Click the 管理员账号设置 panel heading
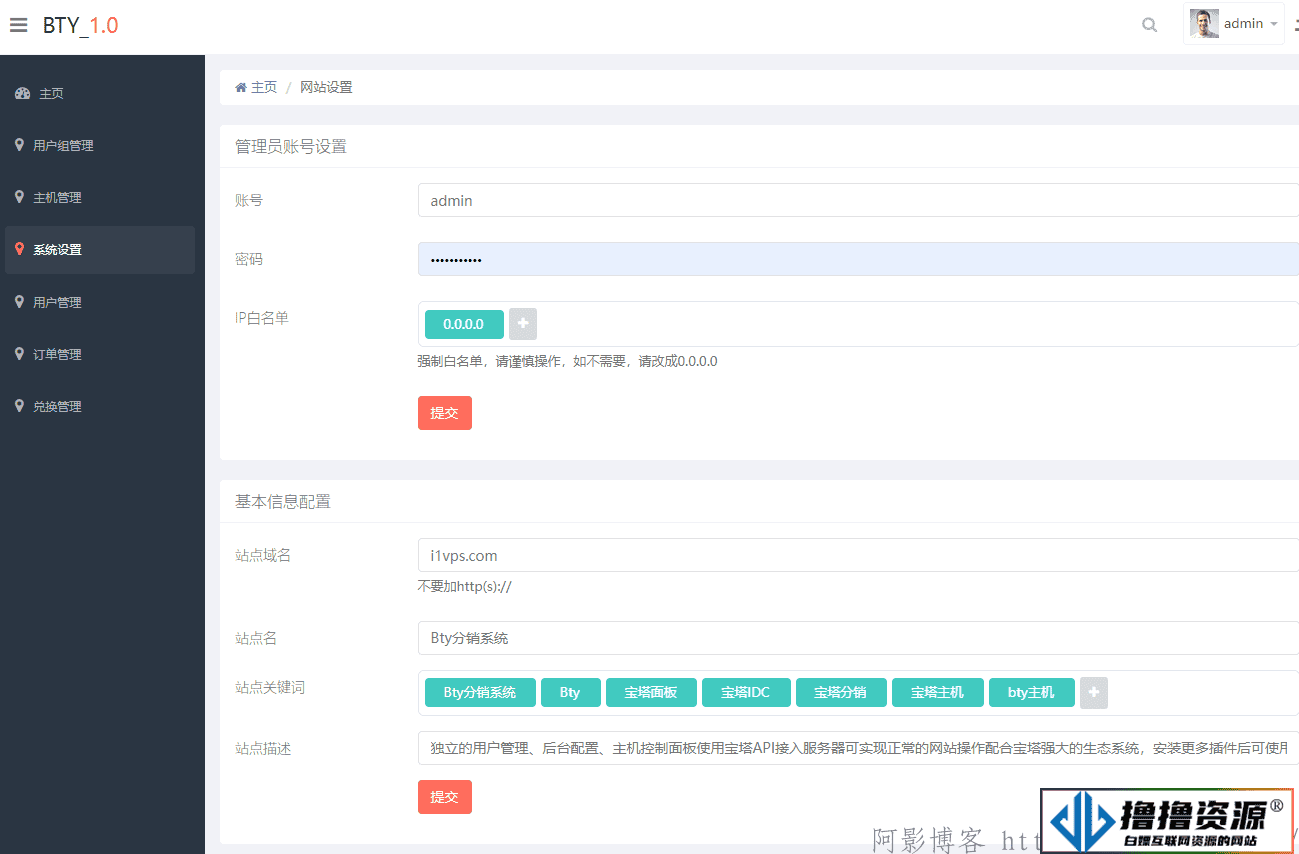 (291, 146)
